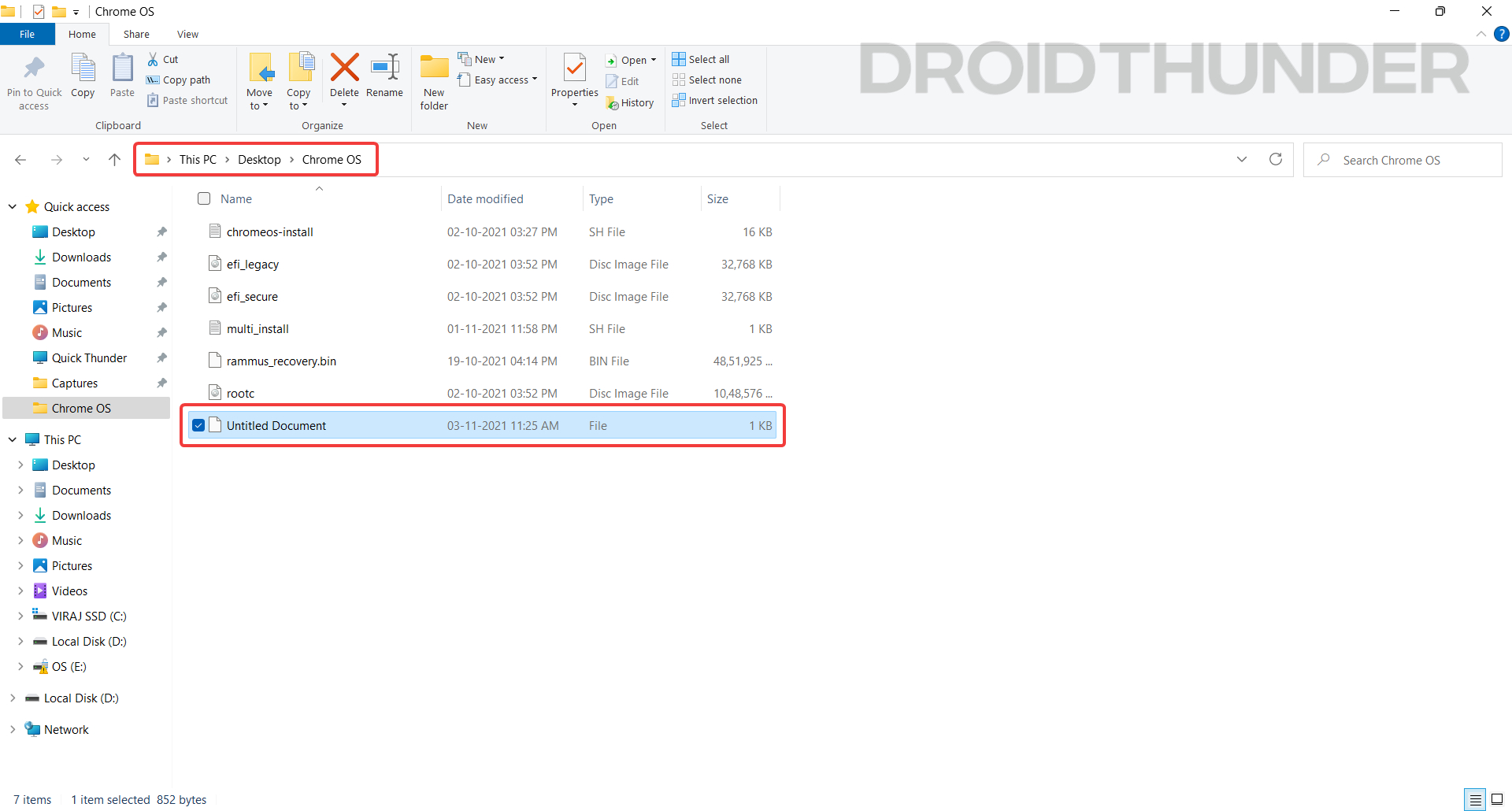Open the Help question mark icon
This screenshot has width=1512, height=811.
click(x=1502, y=34)
